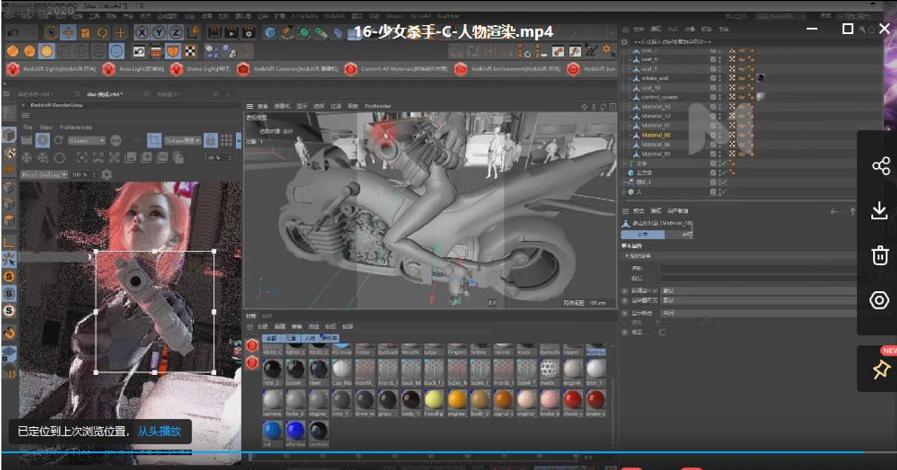Expand the bottom object hierarchy row
This screenshot has height=470, width=897.
625,192
